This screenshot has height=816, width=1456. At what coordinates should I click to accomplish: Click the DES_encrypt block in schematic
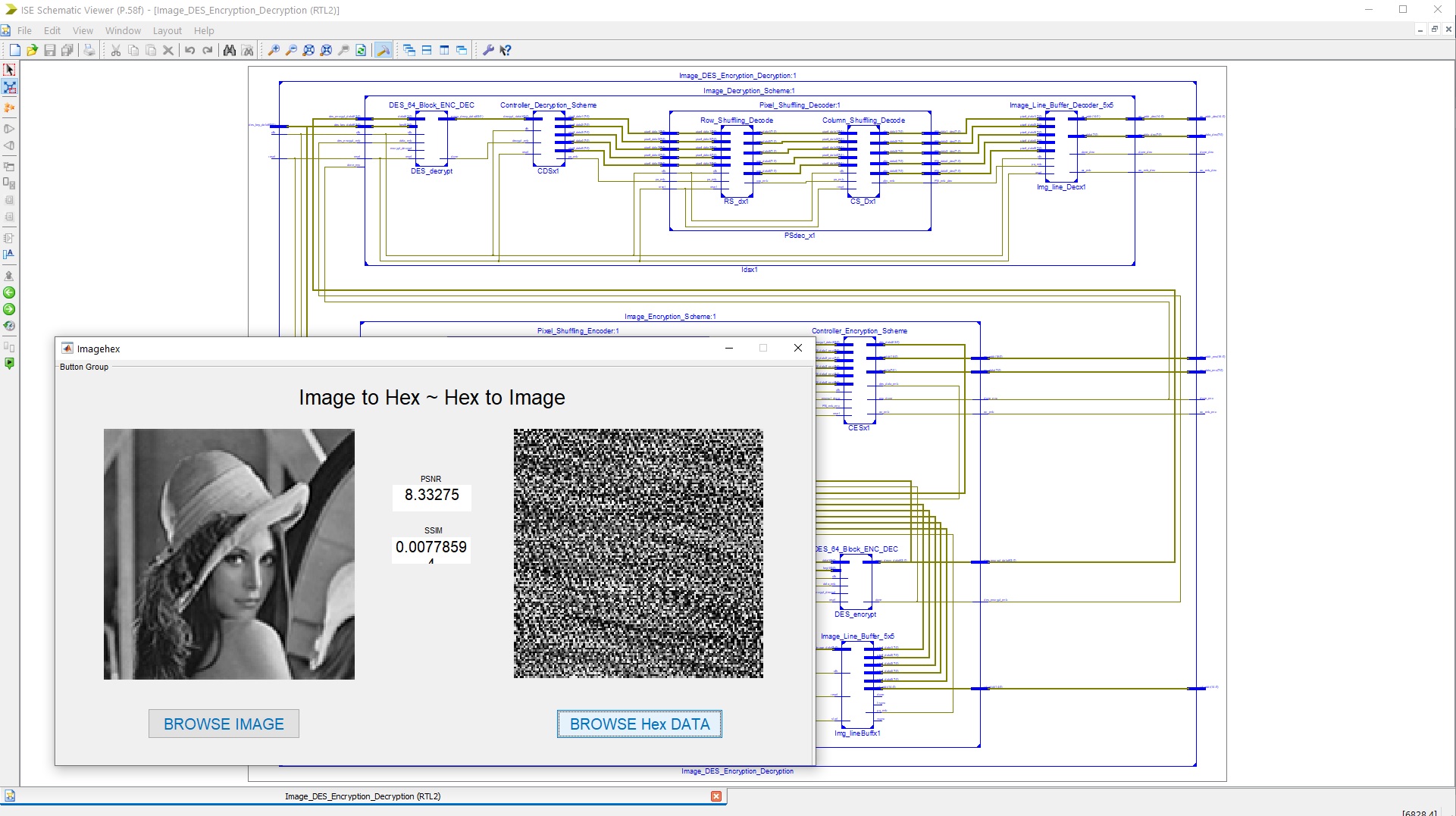pyautogui.click(x=856, y=582)
